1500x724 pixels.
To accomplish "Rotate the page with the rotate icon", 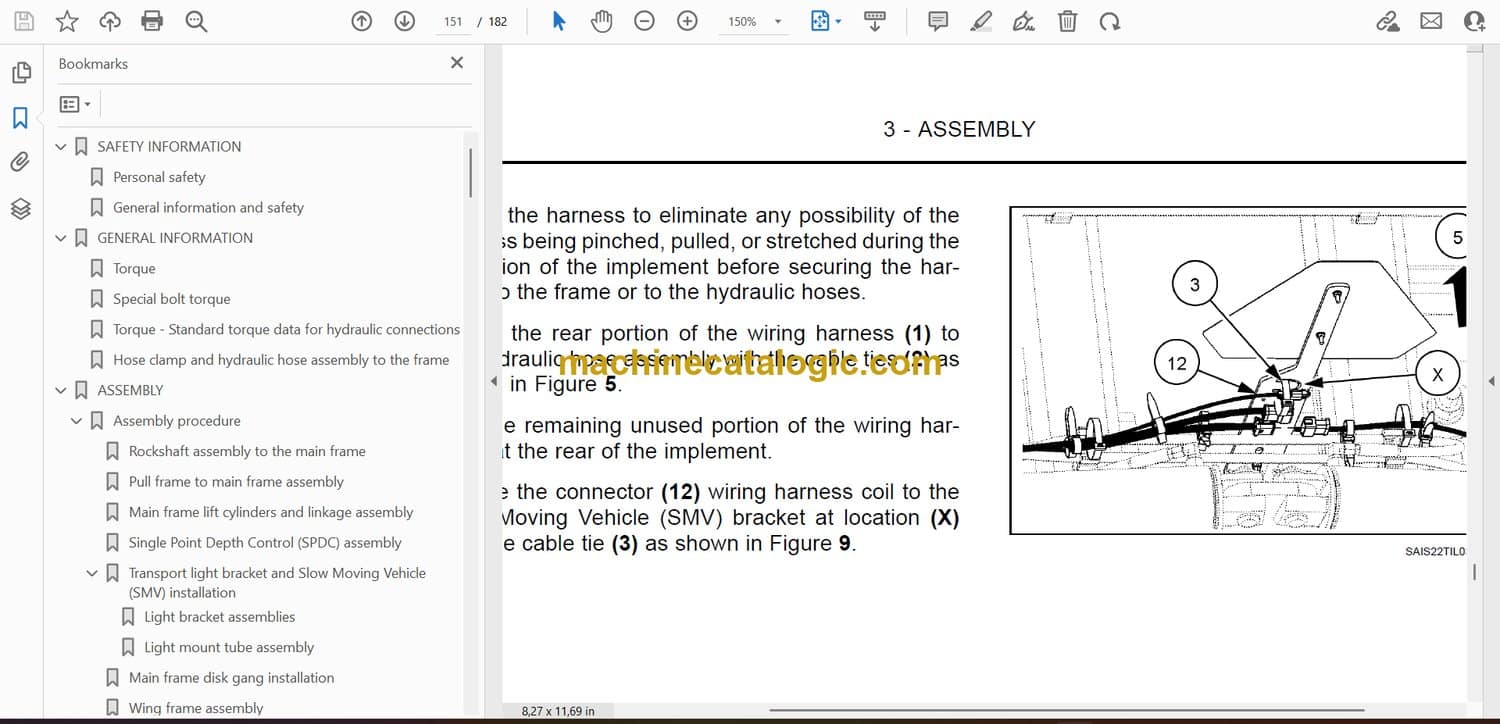I will pyautogui.click(x=1109, y=21).
